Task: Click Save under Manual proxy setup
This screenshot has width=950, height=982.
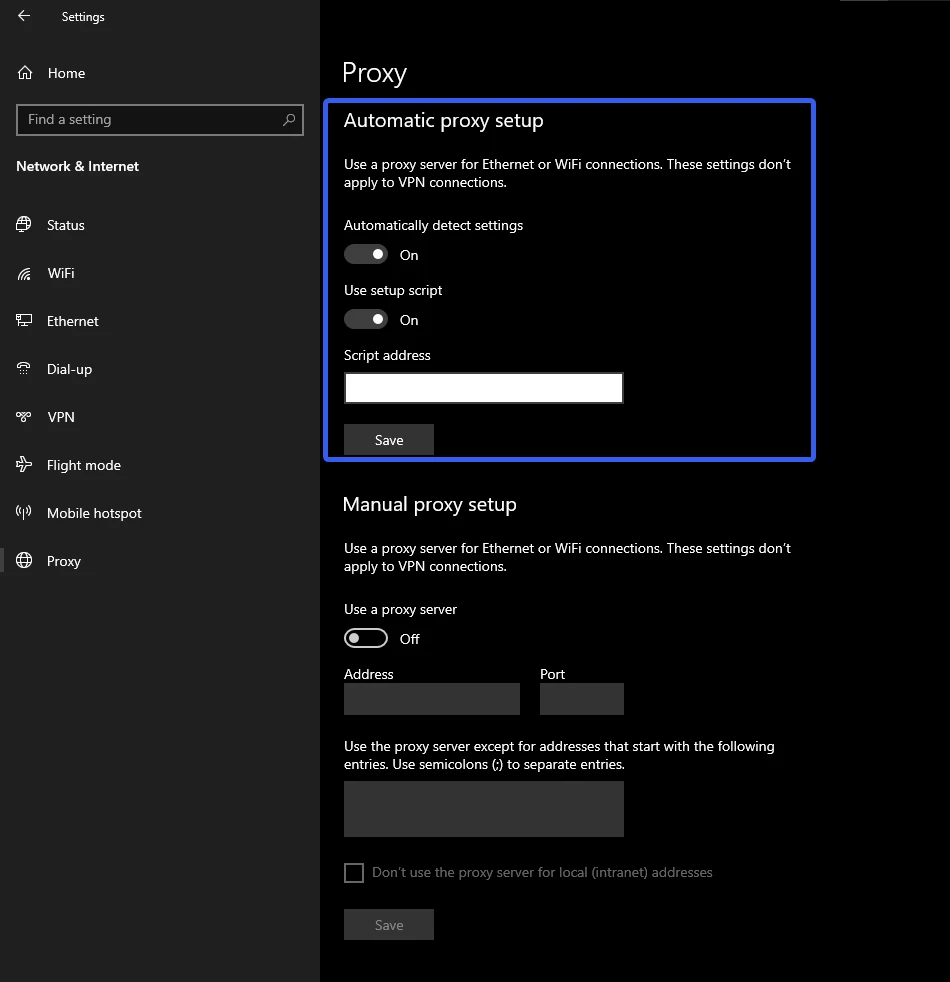Action: [x=389, y=925]
